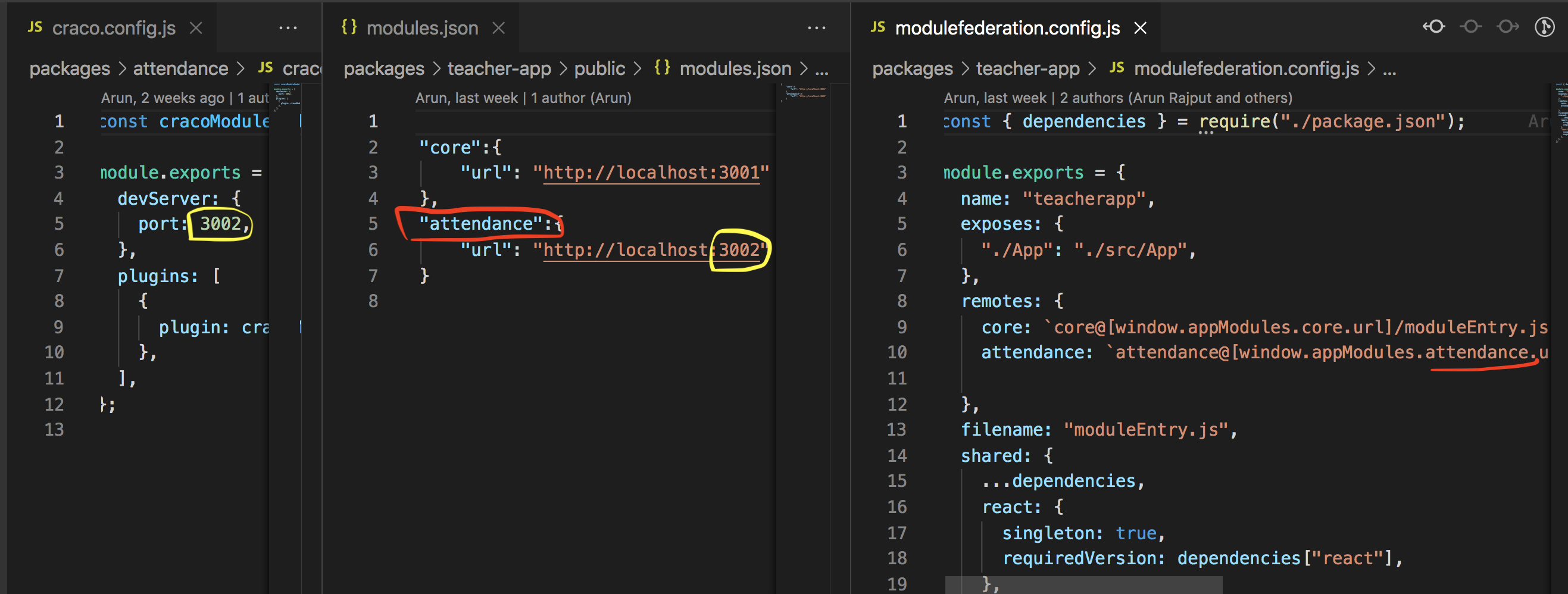Click the minimap in craco.config.js editor
The height and width of the screenshot is (594, 1568).
(287, 99)
